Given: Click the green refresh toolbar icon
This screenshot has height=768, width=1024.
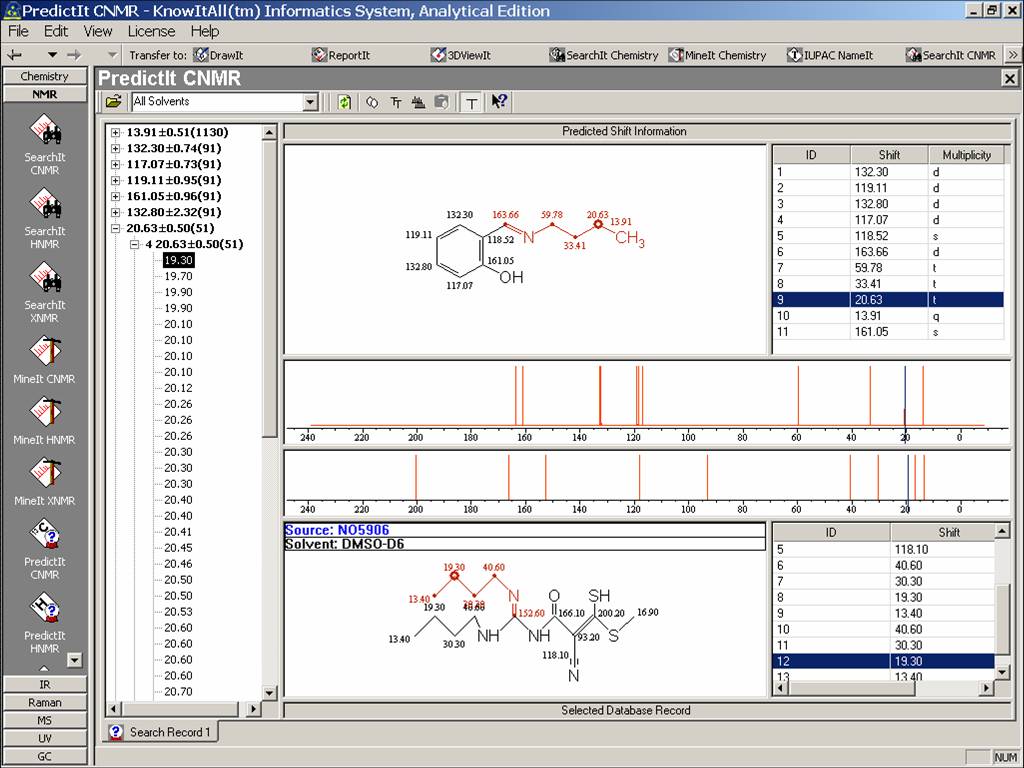Looking at the screenshot, I should [345, 102].
